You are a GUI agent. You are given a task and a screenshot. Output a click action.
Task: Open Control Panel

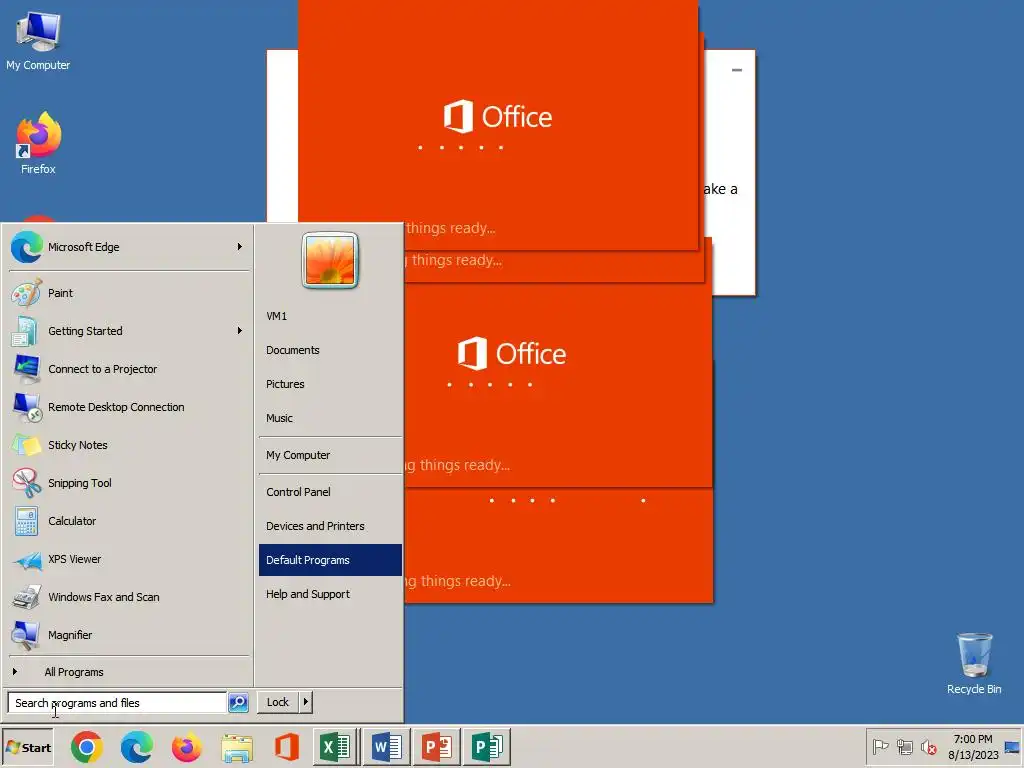[330, 492]
